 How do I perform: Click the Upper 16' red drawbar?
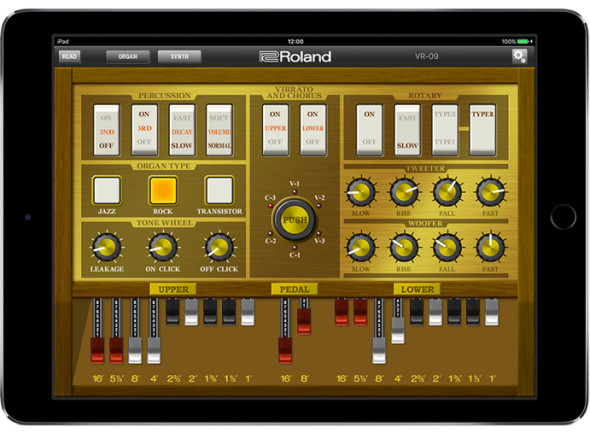[x=97, y=350]
